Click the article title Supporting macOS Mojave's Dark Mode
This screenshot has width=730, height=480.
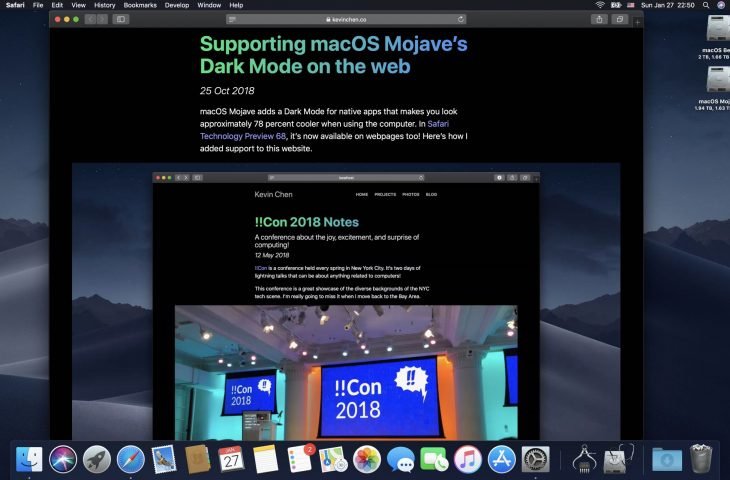coord(333,55)
